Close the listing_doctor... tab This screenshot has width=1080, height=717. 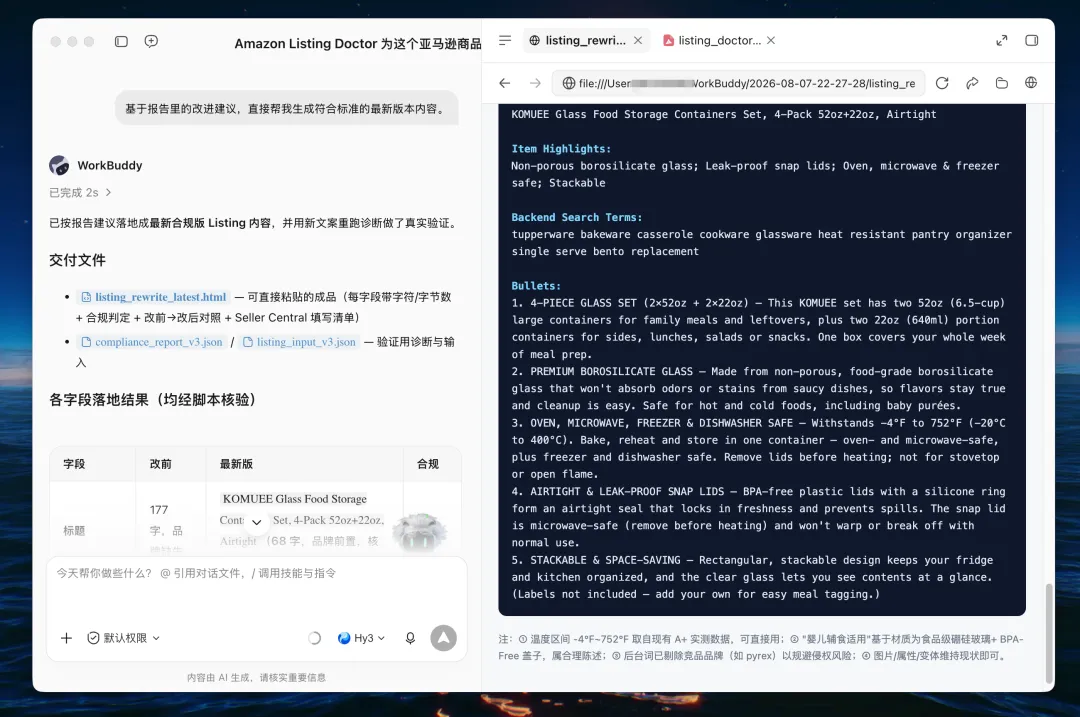click(771, 41)
